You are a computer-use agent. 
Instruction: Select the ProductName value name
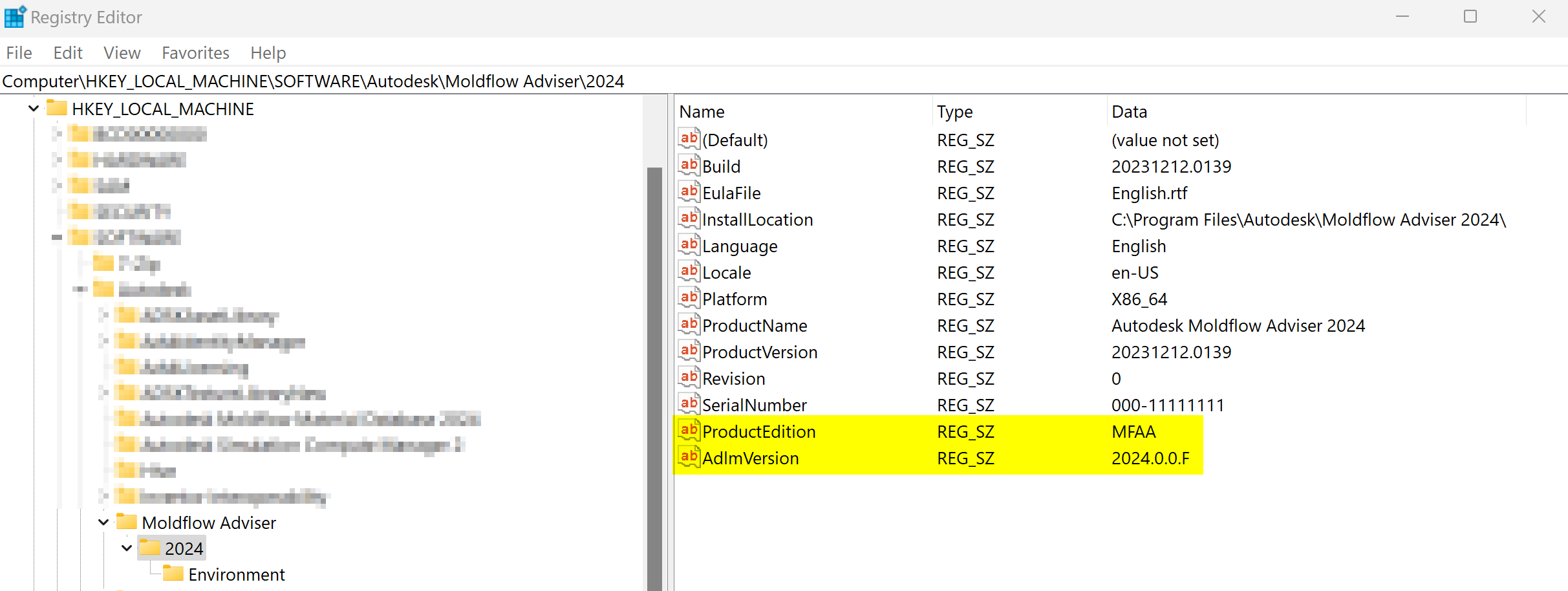coord(755,325)
